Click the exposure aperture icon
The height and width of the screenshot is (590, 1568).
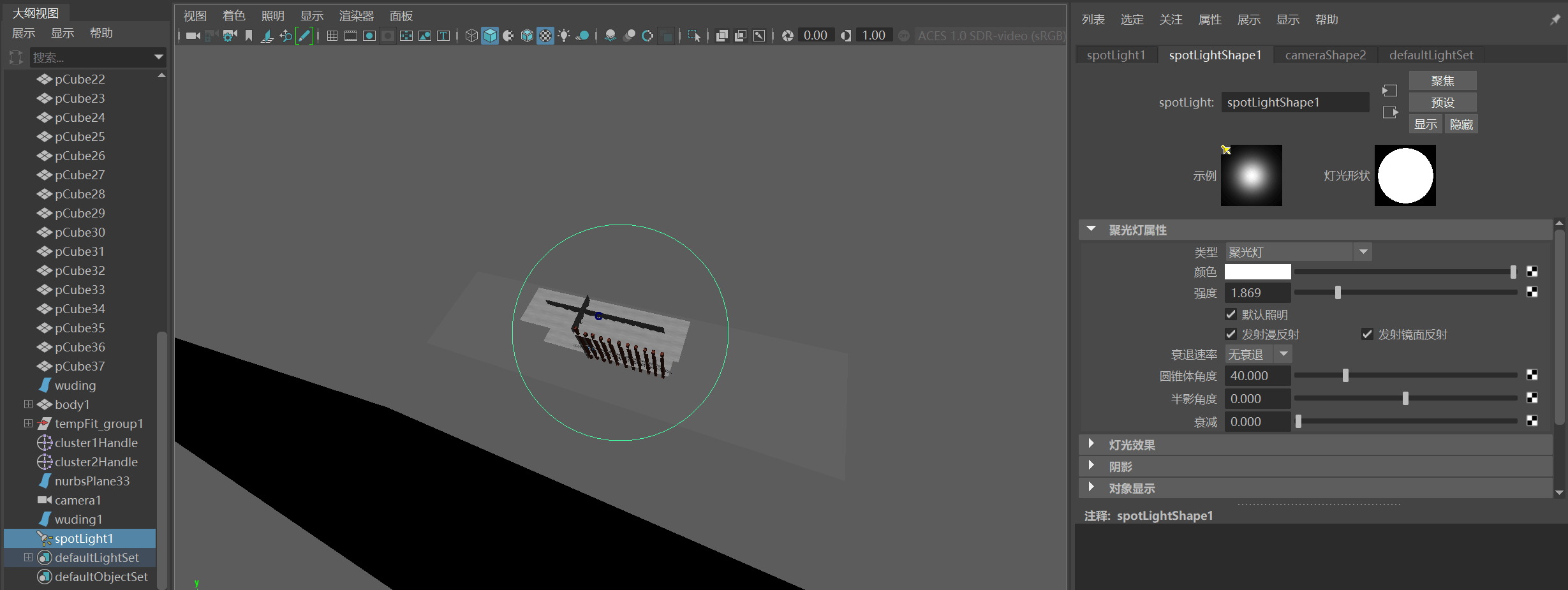(x=788, y=36)
